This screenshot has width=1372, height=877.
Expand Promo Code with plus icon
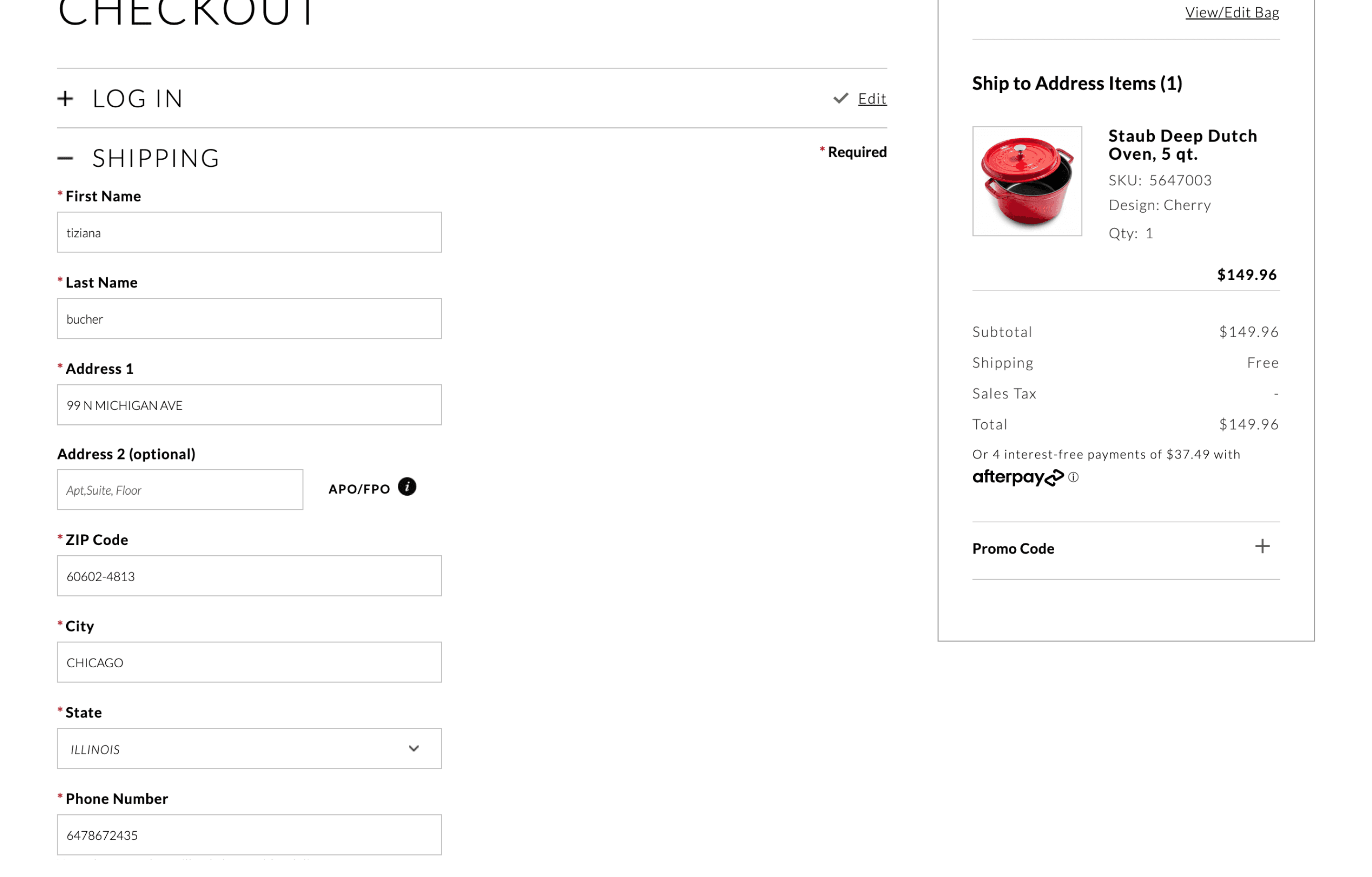(x=1262, y=547)
